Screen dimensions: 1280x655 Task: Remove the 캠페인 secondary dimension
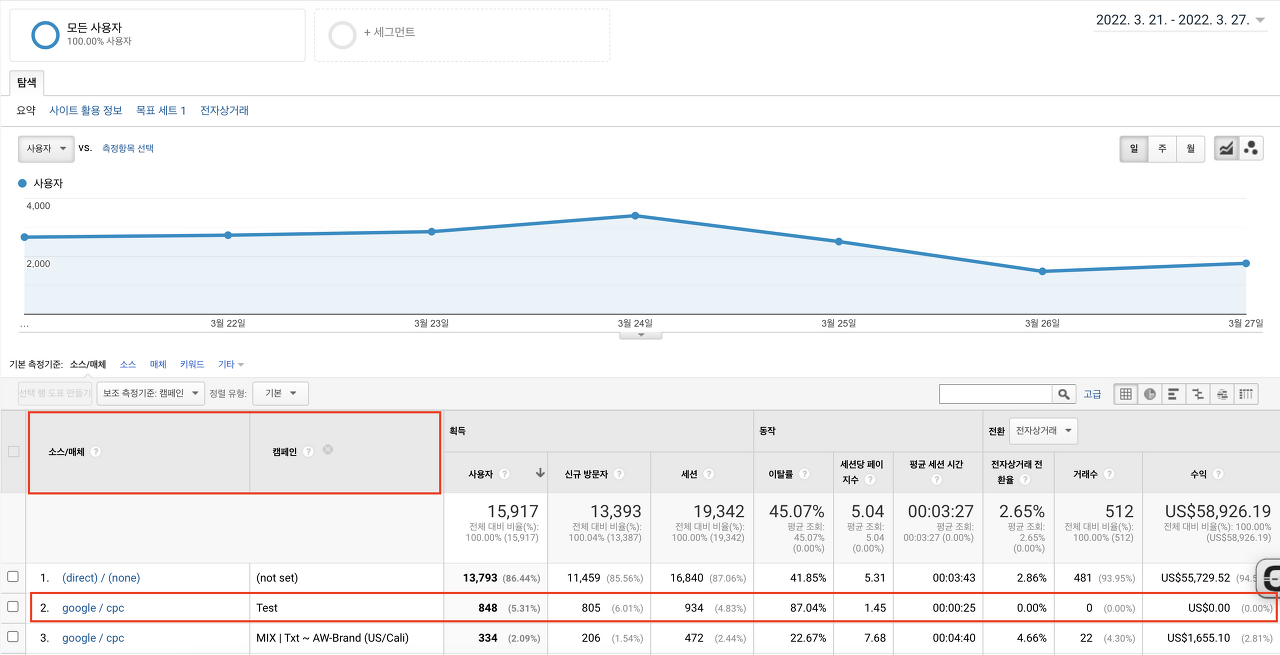328,450
